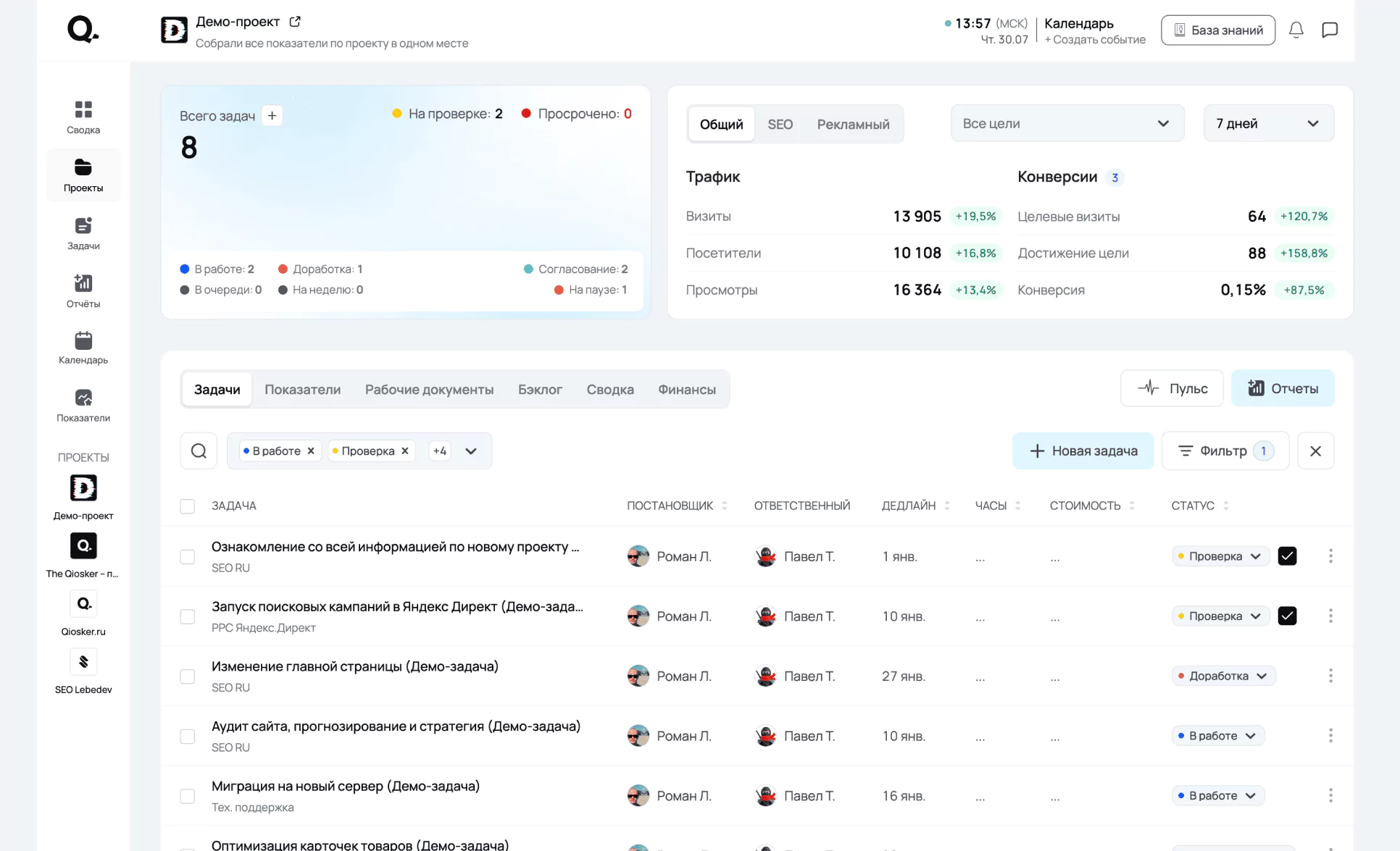The height and width of the screenshot is (851, 1400).
Task: Change В работе status for Миграция task
Action: tap(1218, 796)
